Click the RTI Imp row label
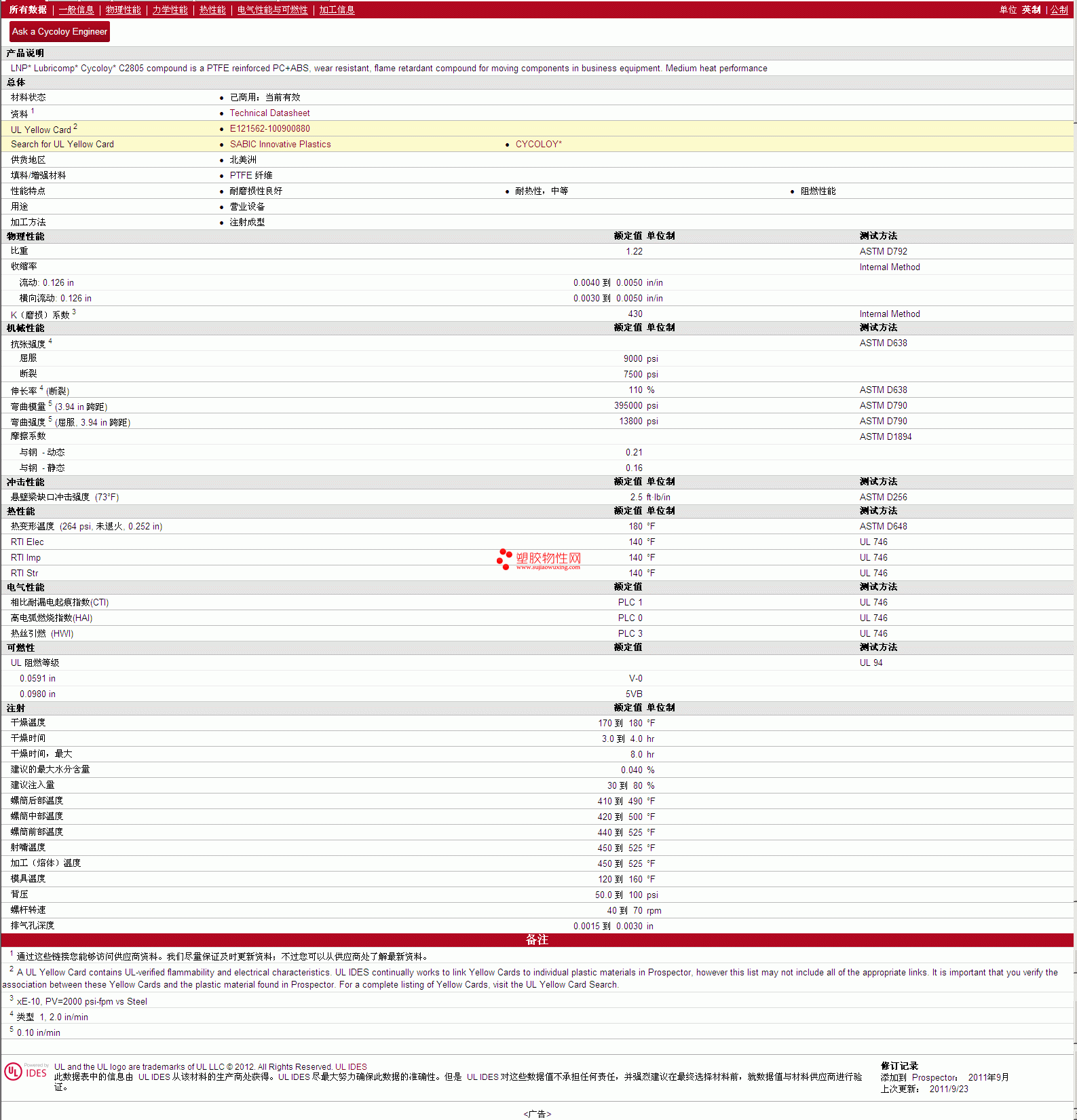The width and height of the screenshot is (1077, 1120). [26, 558]
